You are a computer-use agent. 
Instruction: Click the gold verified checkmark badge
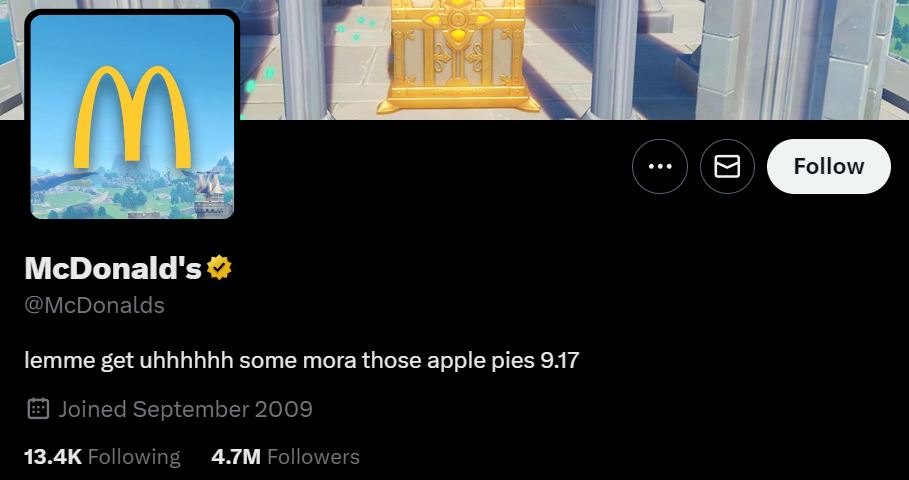pos(219,268)
